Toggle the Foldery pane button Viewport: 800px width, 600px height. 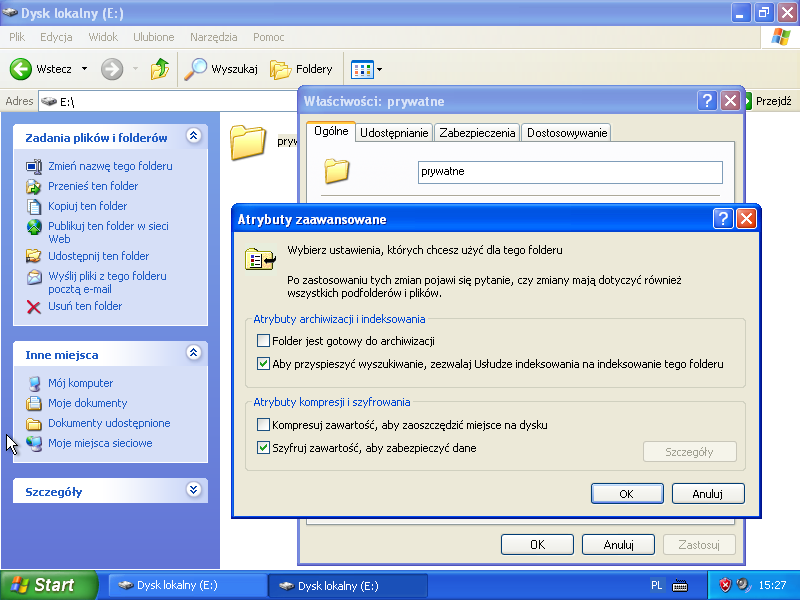click(302, 69)
